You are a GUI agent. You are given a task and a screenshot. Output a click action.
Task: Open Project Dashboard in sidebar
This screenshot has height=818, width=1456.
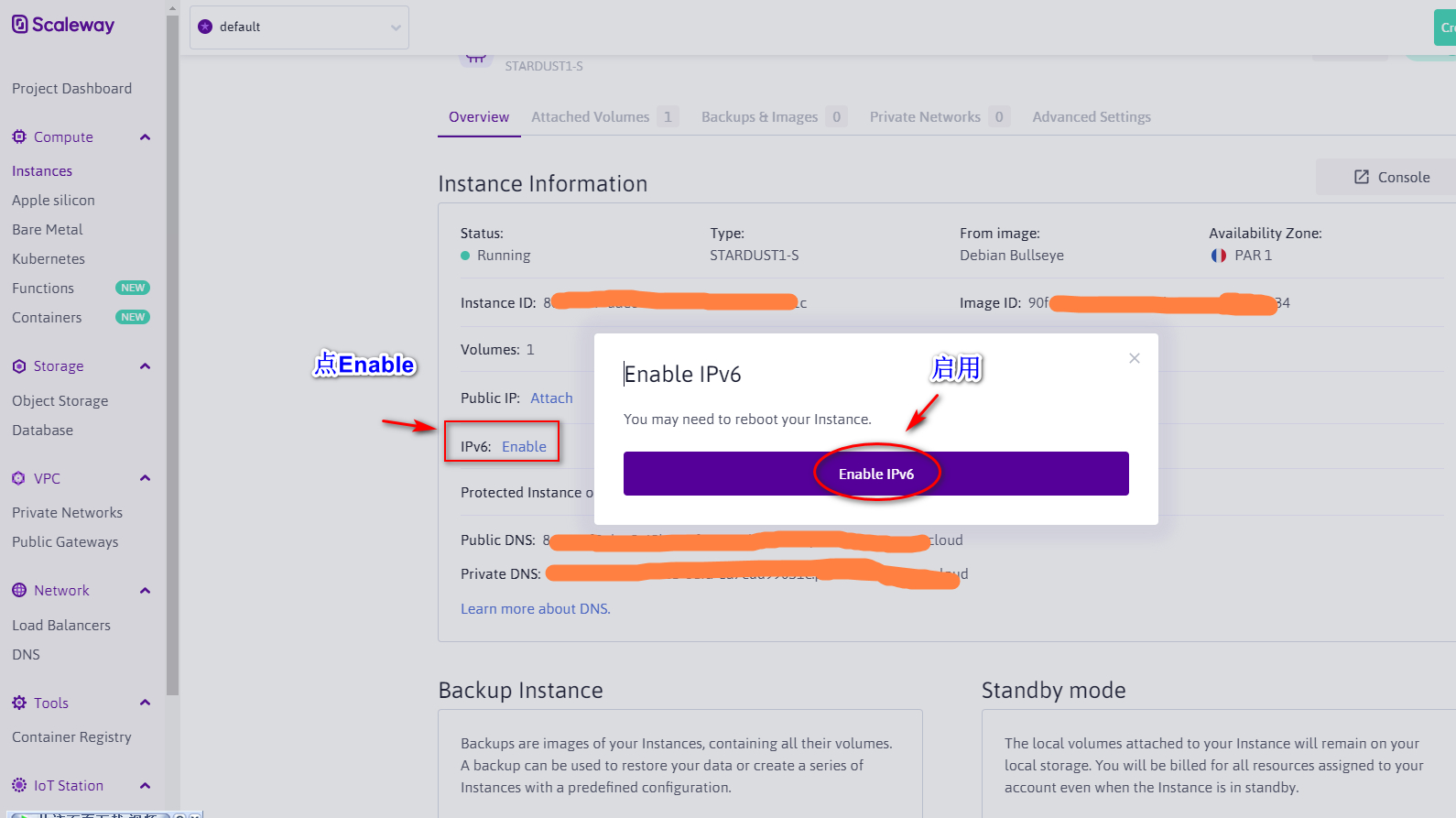click(x=71, y=88)
